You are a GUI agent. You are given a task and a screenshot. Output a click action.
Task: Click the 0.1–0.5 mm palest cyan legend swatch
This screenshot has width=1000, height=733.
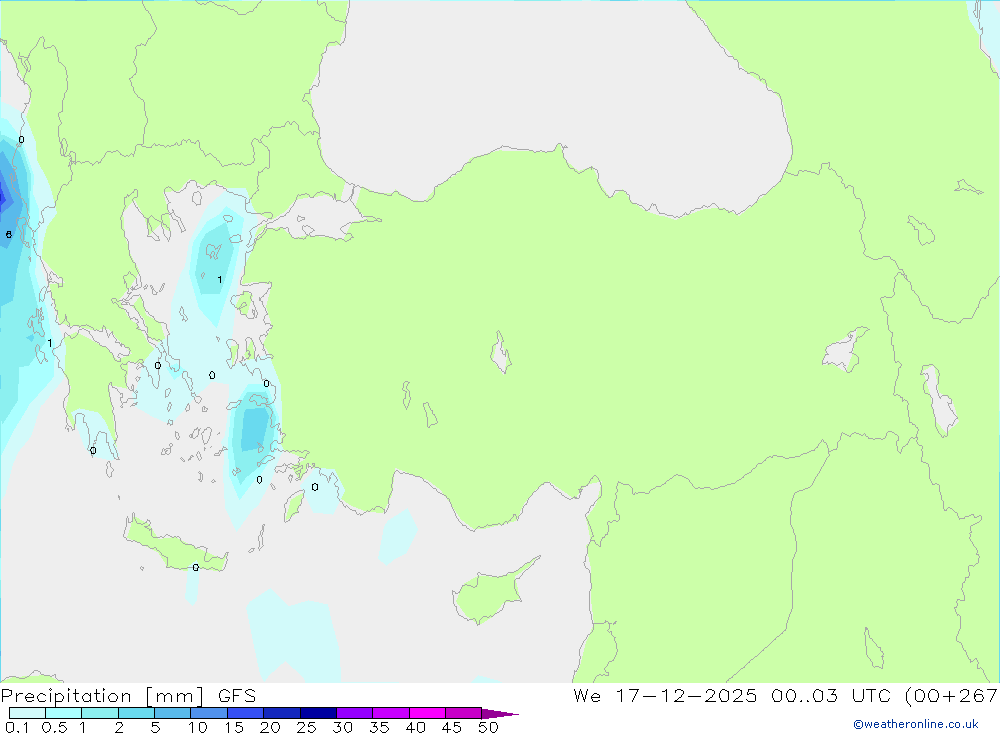[x=27, y=713]
